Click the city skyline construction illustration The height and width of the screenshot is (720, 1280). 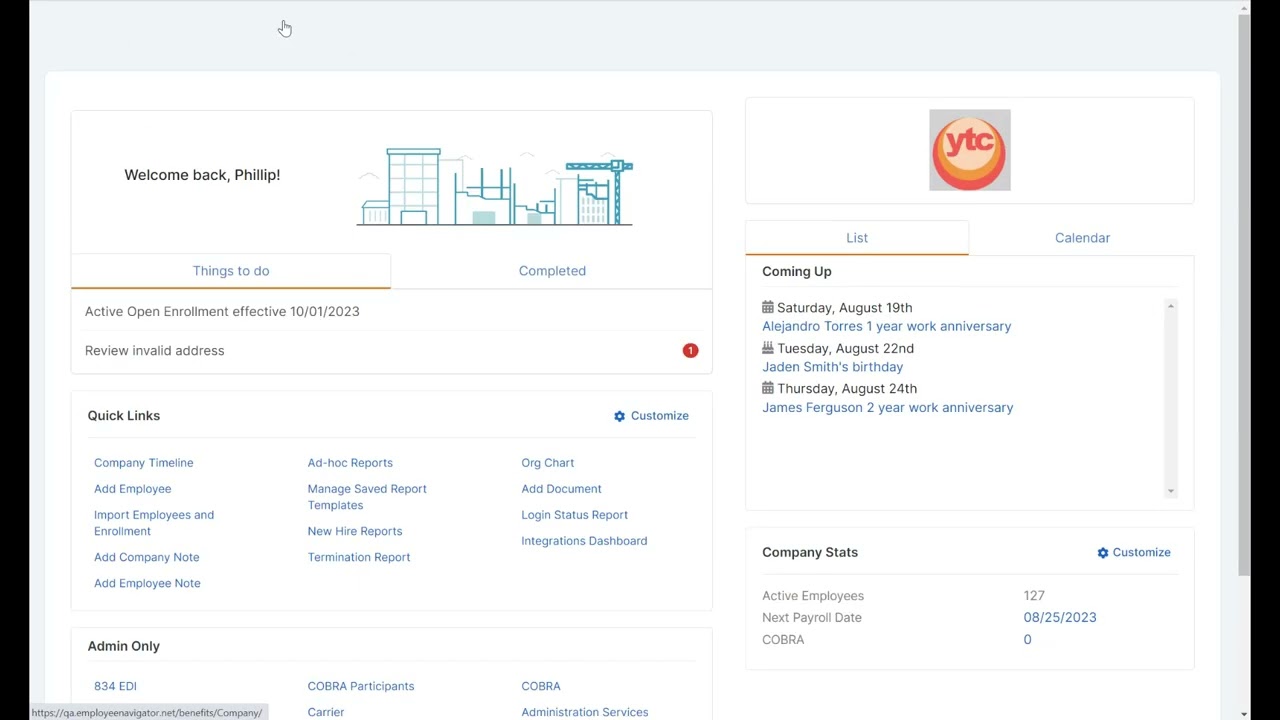495,187
